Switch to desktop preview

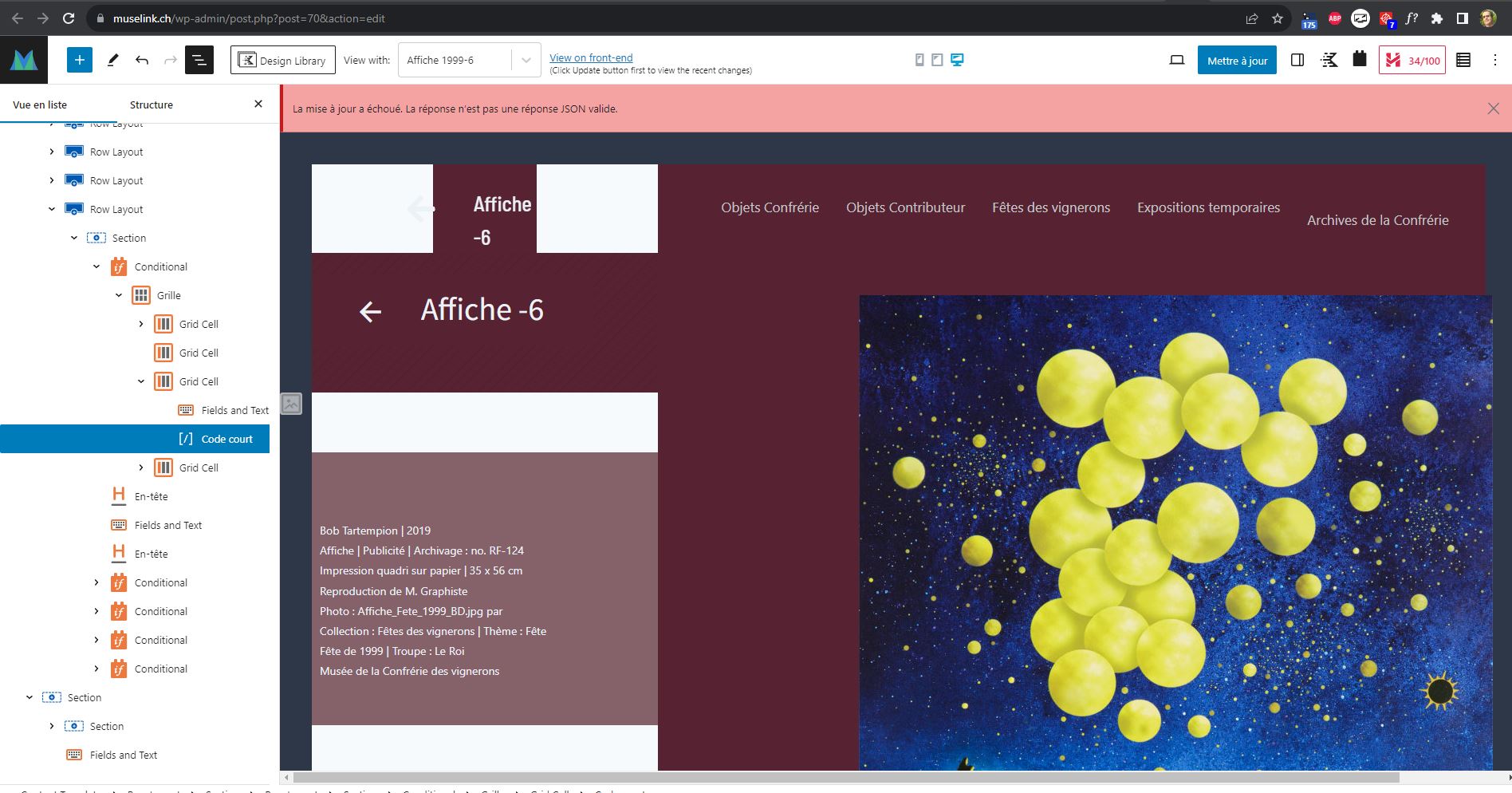(x=957, y=60)
